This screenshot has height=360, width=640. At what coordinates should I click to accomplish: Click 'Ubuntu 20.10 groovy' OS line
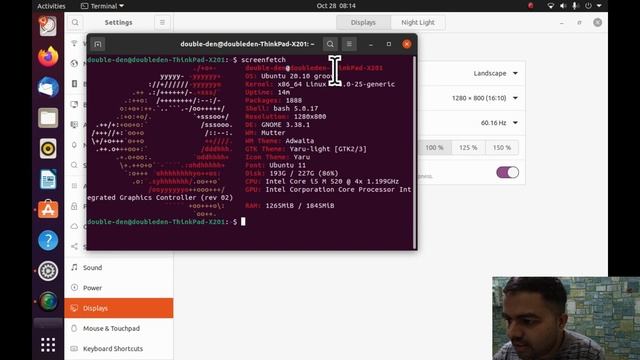click(298, 76)
